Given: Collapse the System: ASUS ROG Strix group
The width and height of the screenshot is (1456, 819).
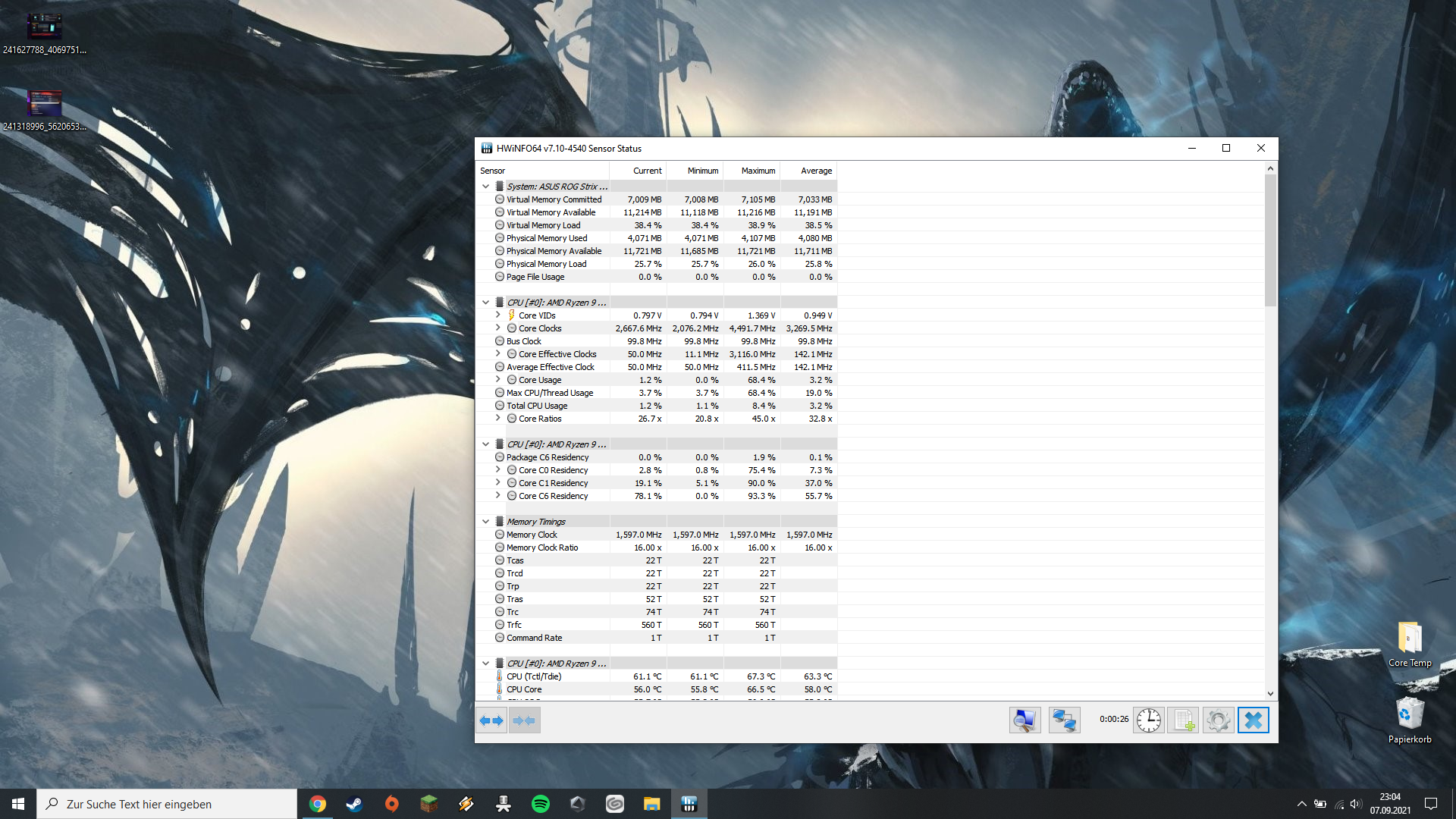Looking at the screenshot, I should [x=486, y=187].
